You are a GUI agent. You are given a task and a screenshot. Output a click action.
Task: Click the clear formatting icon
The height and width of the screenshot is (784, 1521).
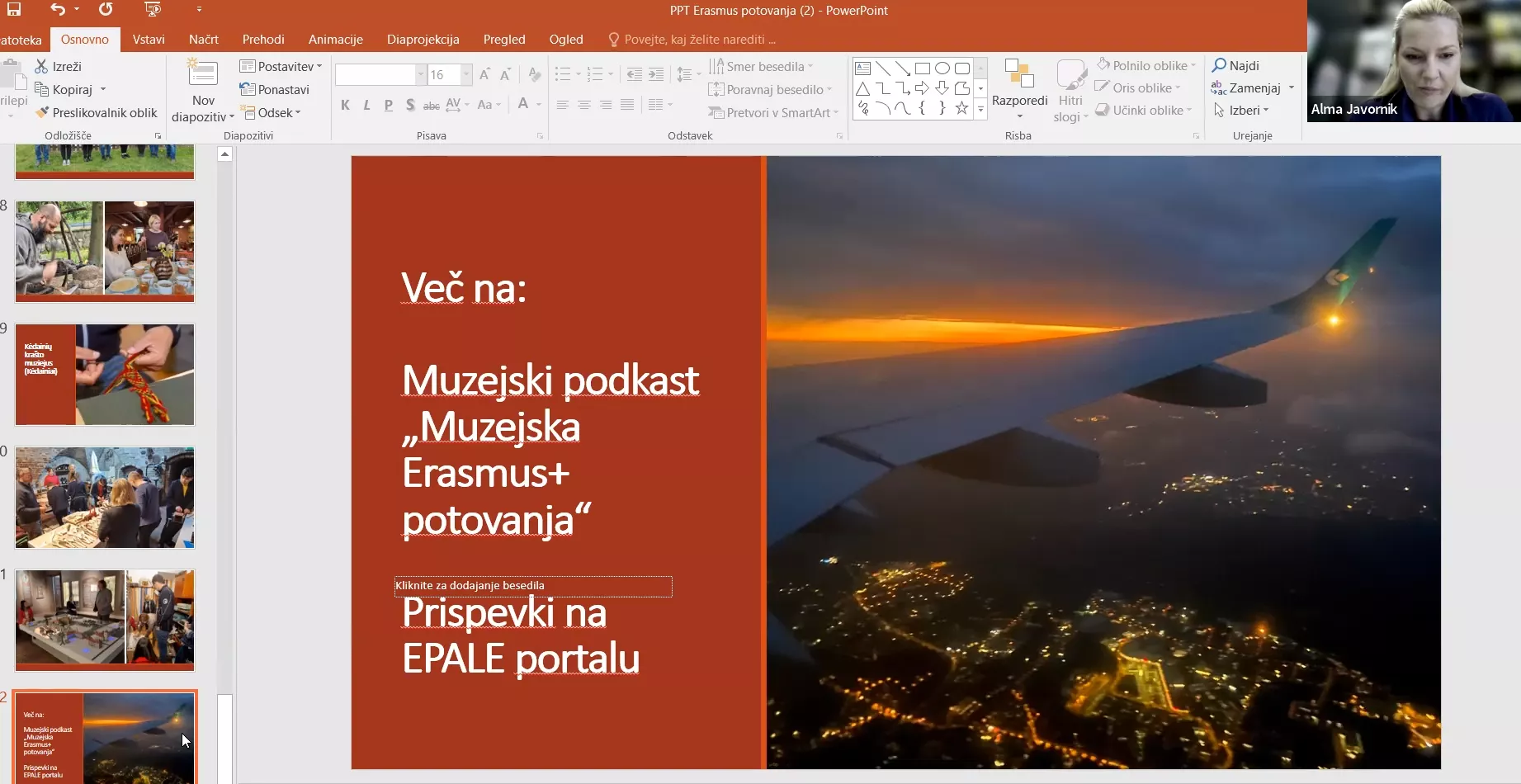pos(534,74)
